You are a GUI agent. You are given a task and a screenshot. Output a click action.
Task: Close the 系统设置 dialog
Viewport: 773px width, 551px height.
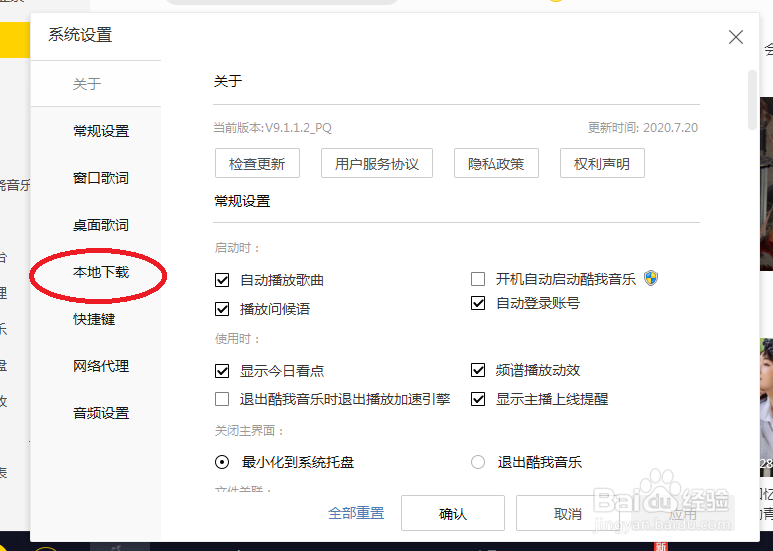(x=736, y=37)
